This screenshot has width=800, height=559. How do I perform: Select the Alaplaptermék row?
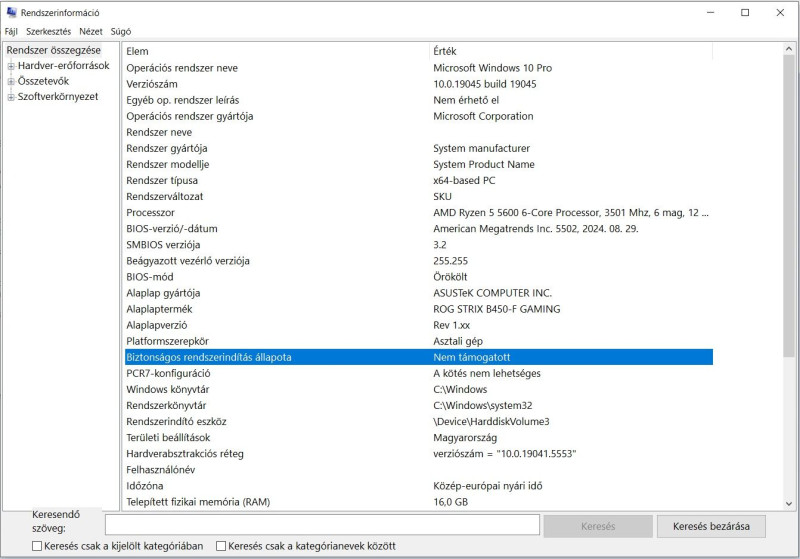418,309
